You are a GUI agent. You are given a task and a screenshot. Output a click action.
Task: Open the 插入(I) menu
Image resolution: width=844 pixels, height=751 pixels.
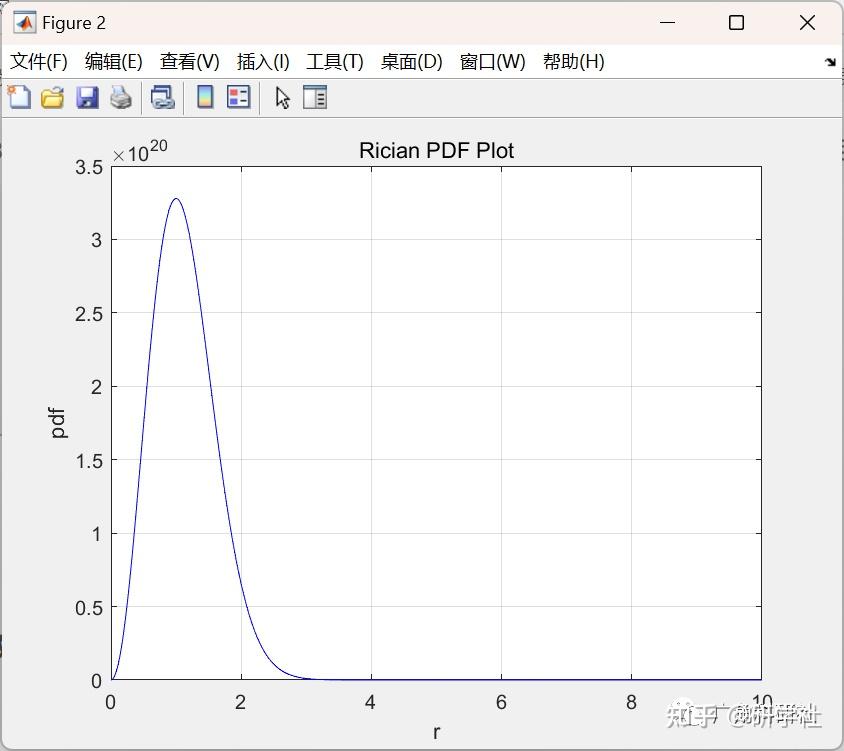pyautogui.click(x=261, y=61)
